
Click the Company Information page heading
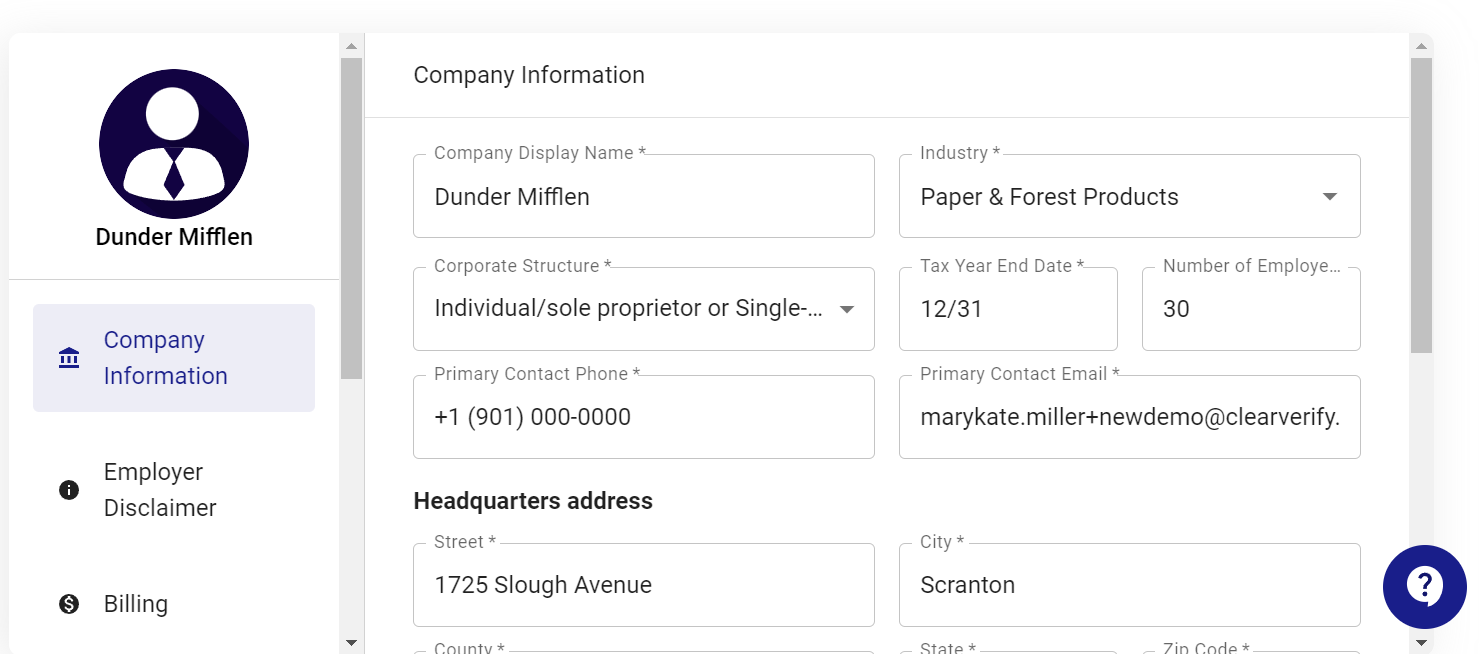point(529,75)
